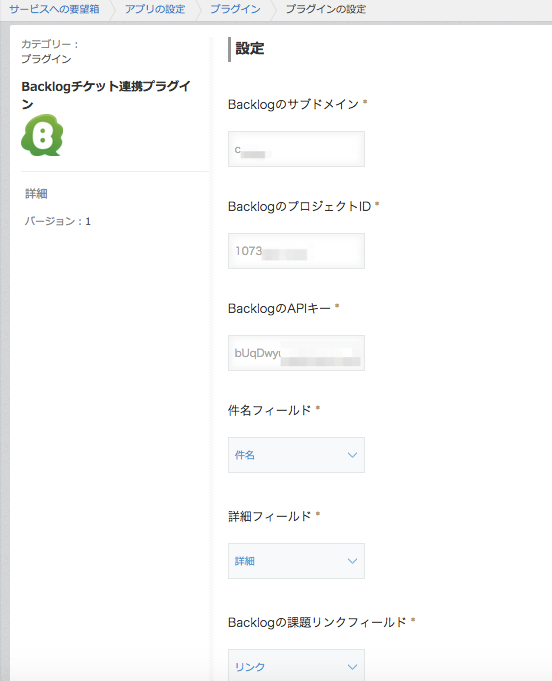Click the green Backlog plugin logo icon
552x681 pixels.
42,135
